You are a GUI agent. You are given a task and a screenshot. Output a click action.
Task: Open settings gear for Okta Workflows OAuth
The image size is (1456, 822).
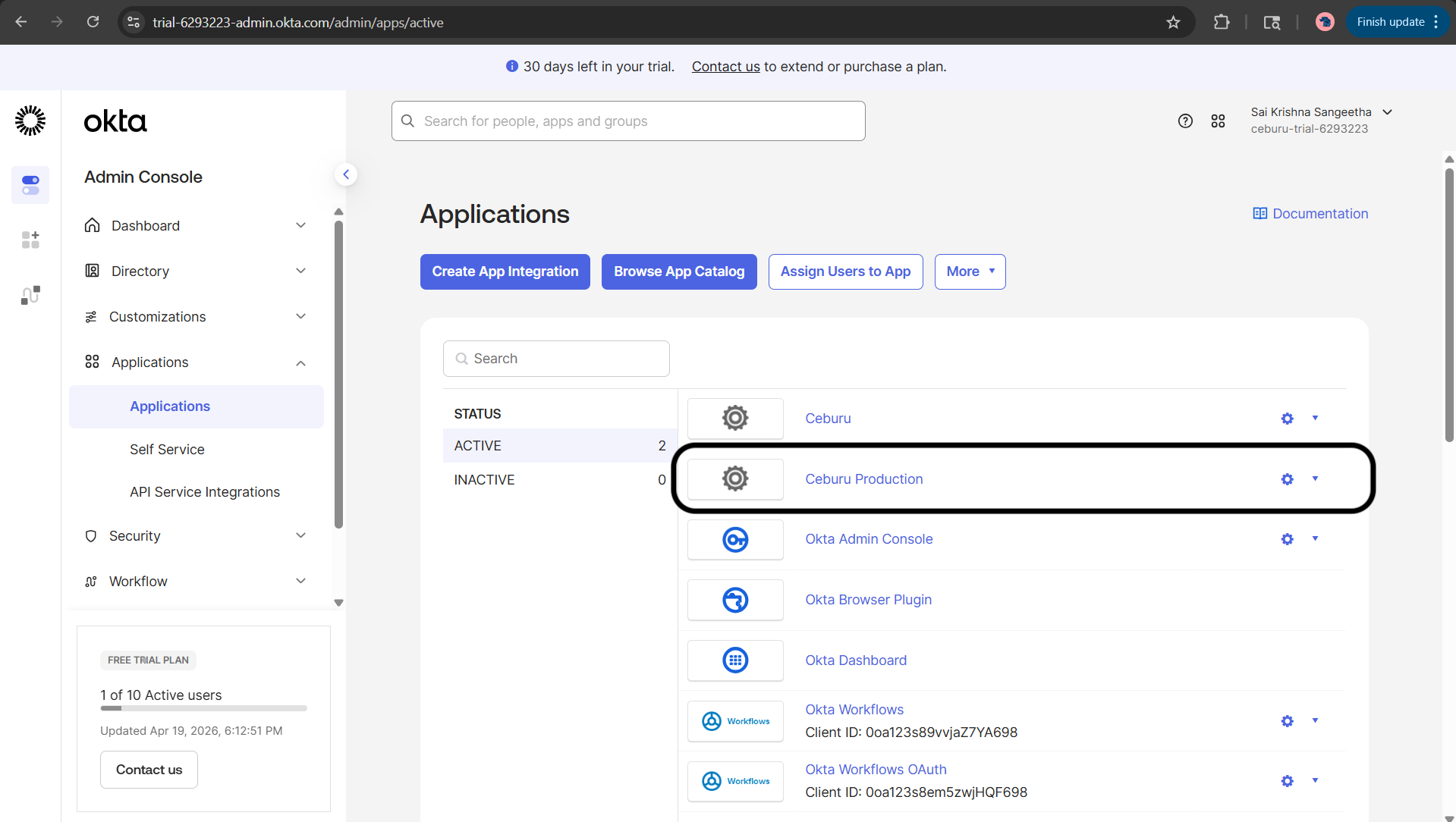(1287, 781)
